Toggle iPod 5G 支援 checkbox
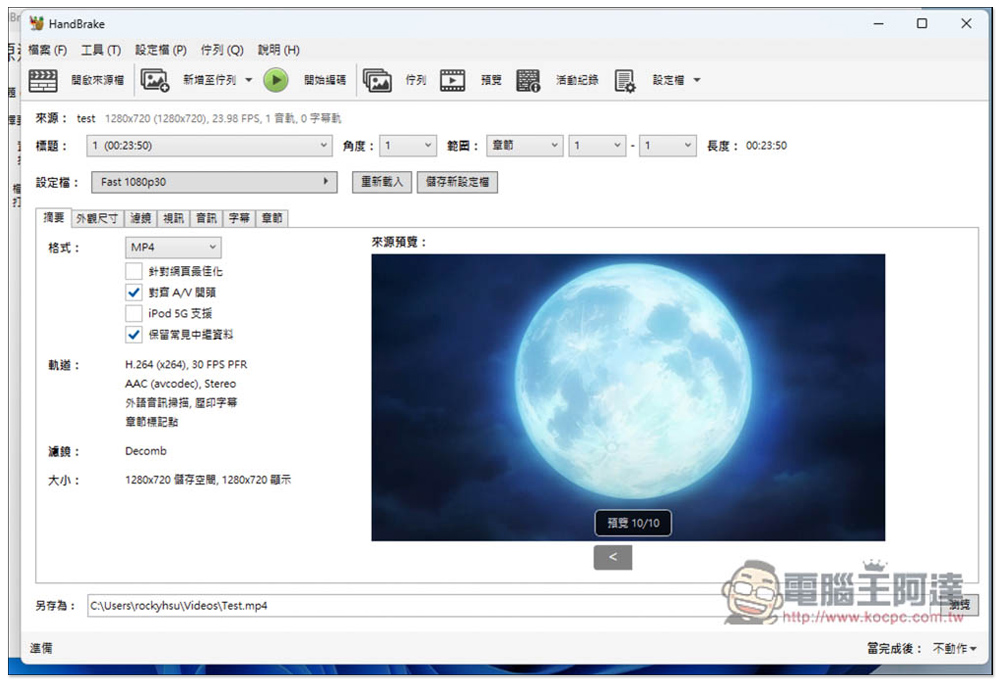1000x683 pixels. (x=133, y=313)
